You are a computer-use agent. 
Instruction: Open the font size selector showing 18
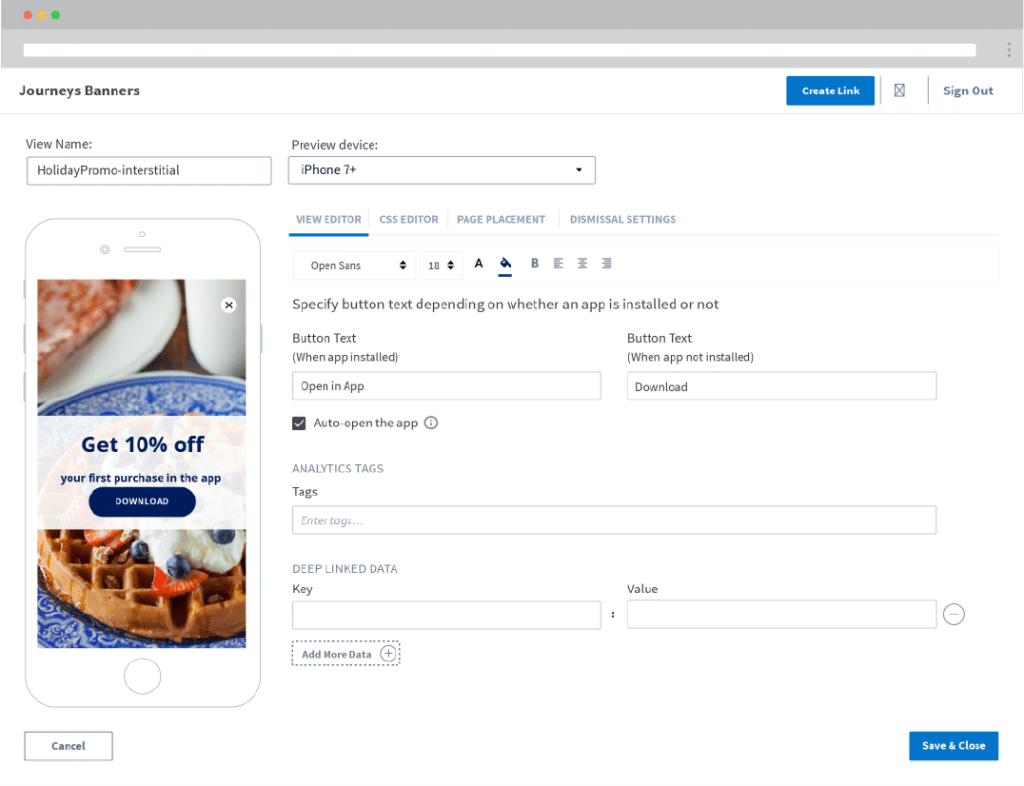[440, 265]
